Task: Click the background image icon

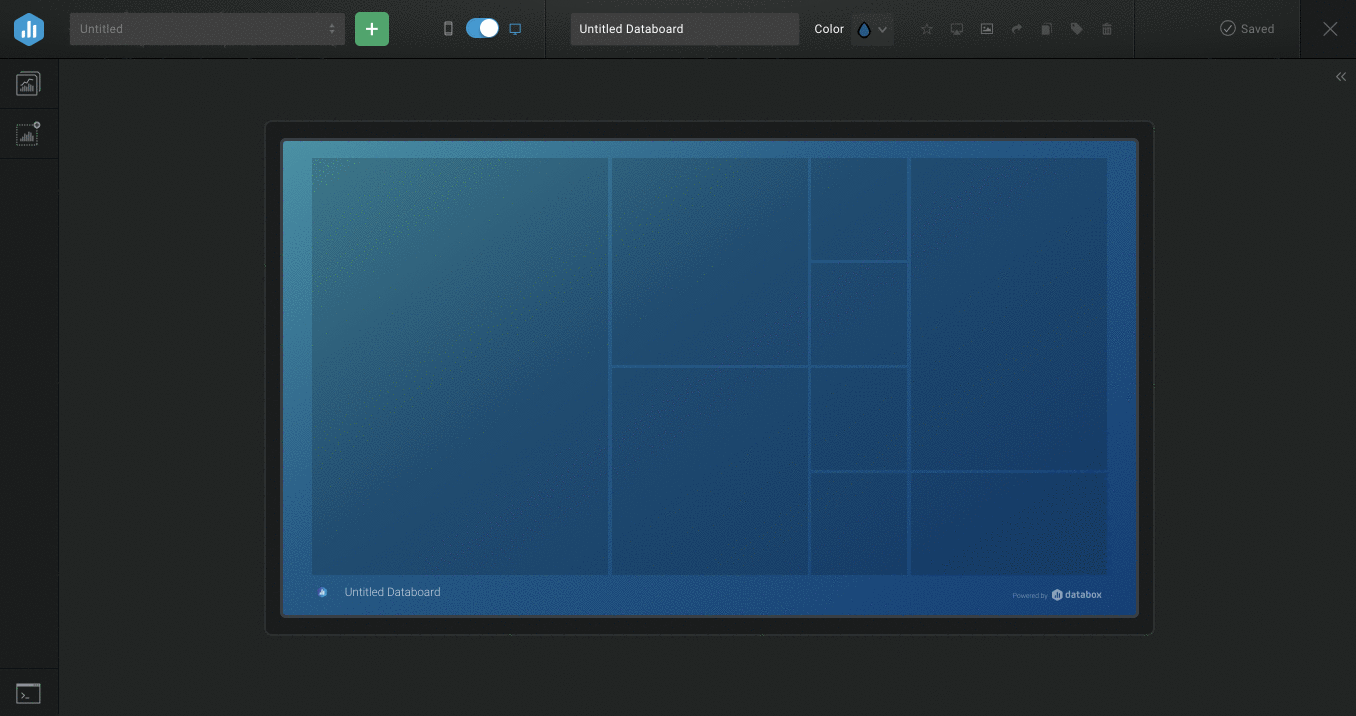Action: tap(987, 29)
